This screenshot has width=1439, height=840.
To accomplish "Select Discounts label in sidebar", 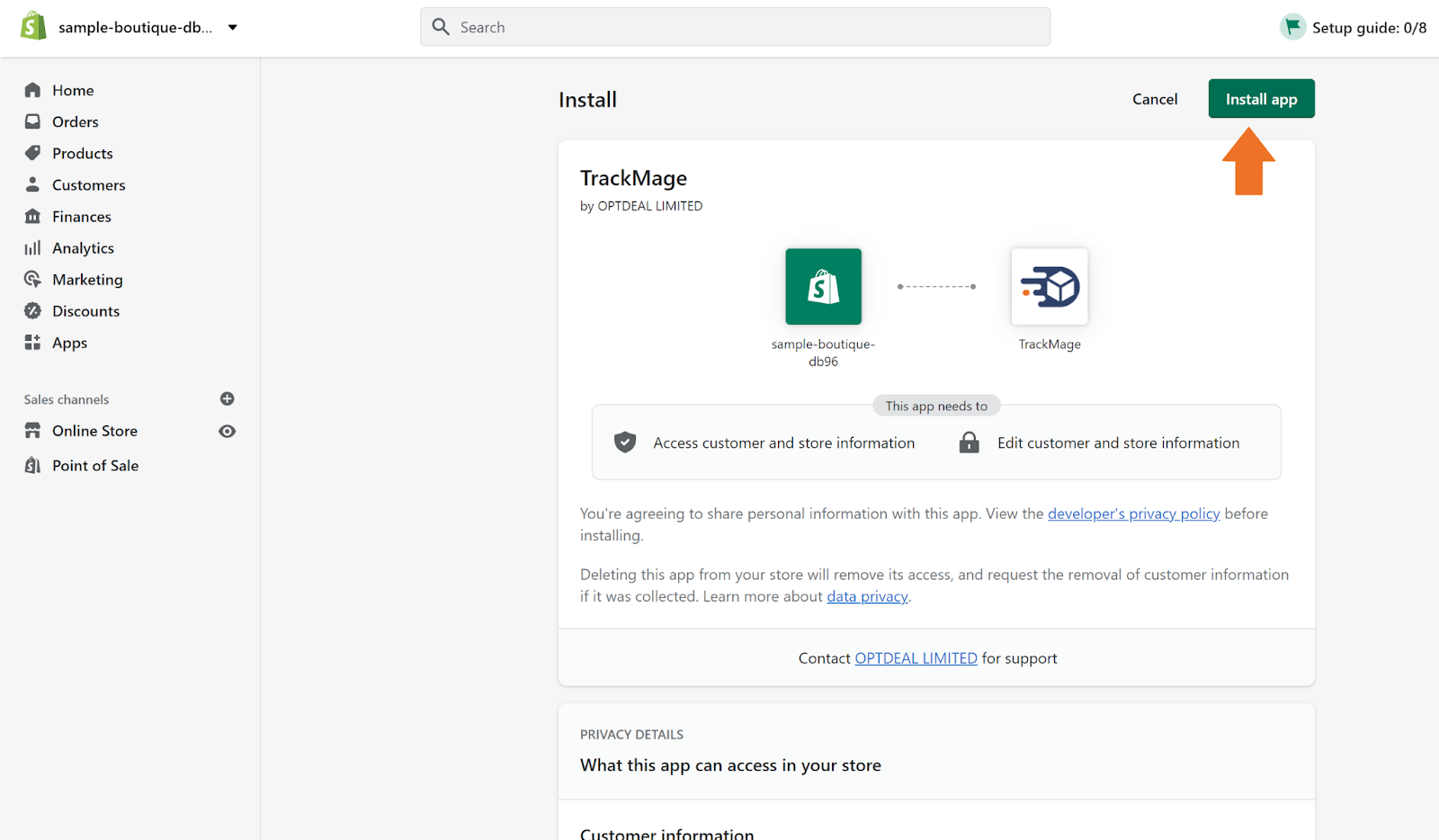I will click(x=86, y=311).
